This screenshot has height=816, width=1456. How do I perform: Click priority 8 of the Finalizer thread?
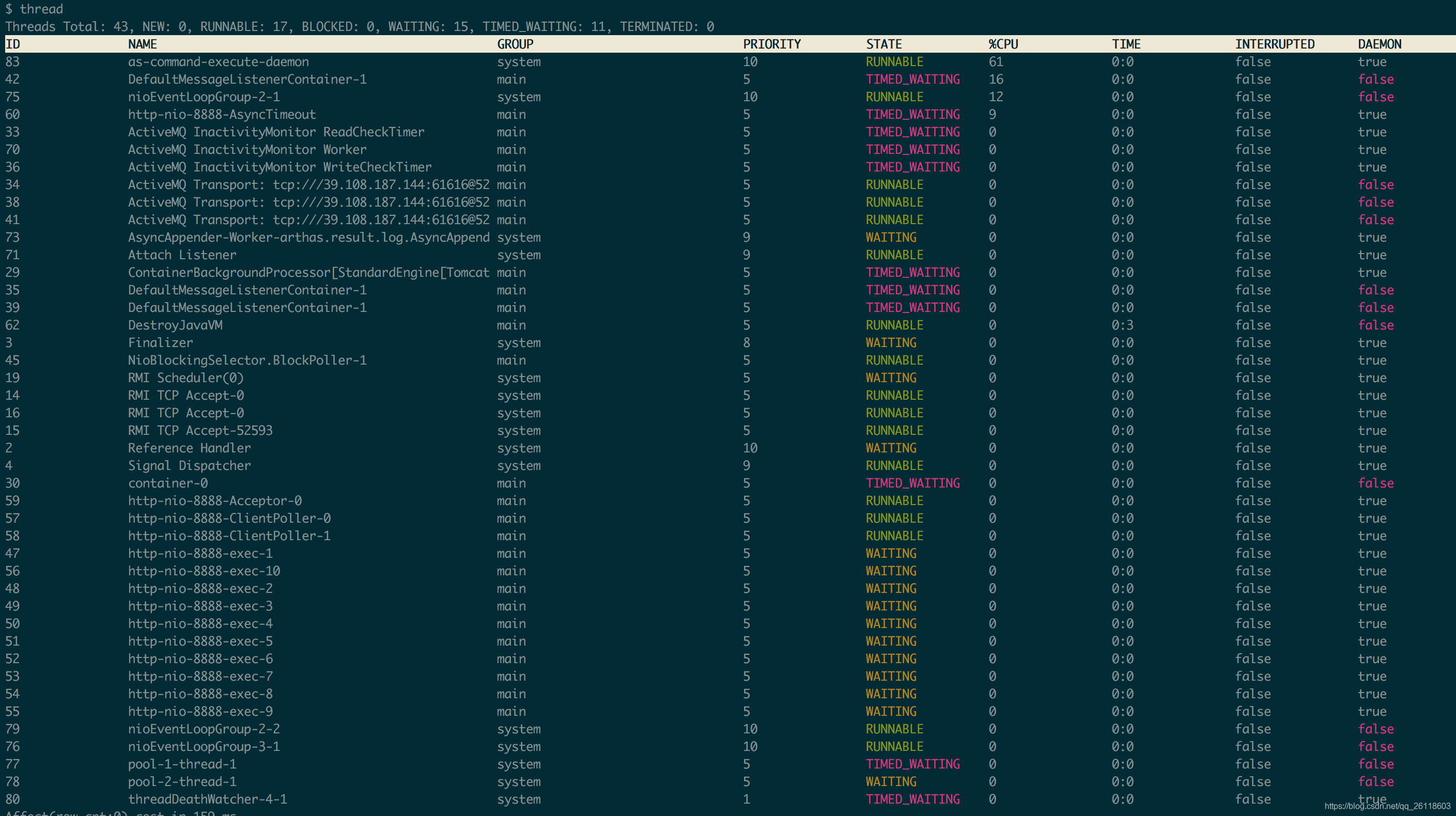746,342
